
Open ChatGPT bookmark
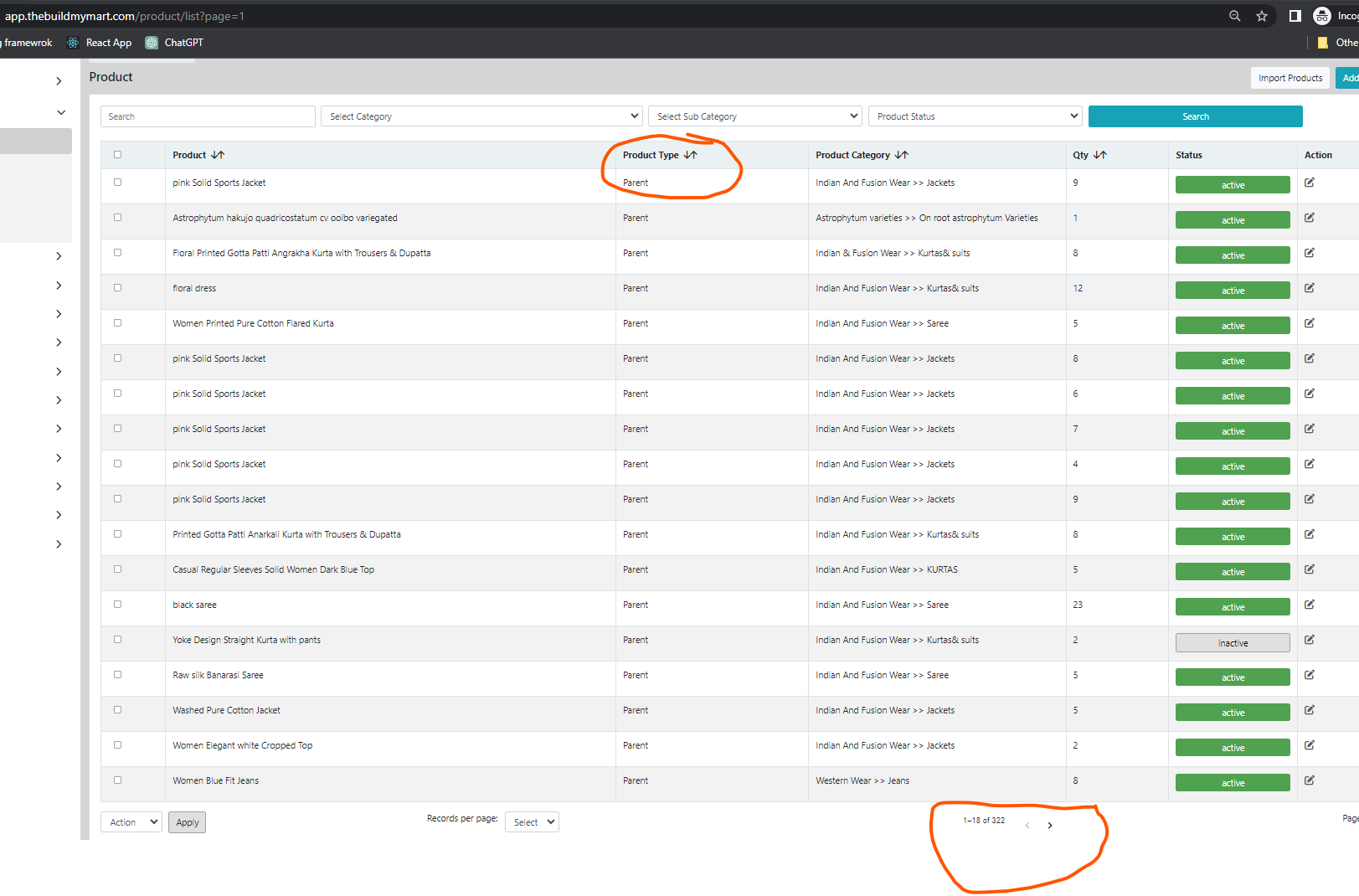(x=174, y=43)
